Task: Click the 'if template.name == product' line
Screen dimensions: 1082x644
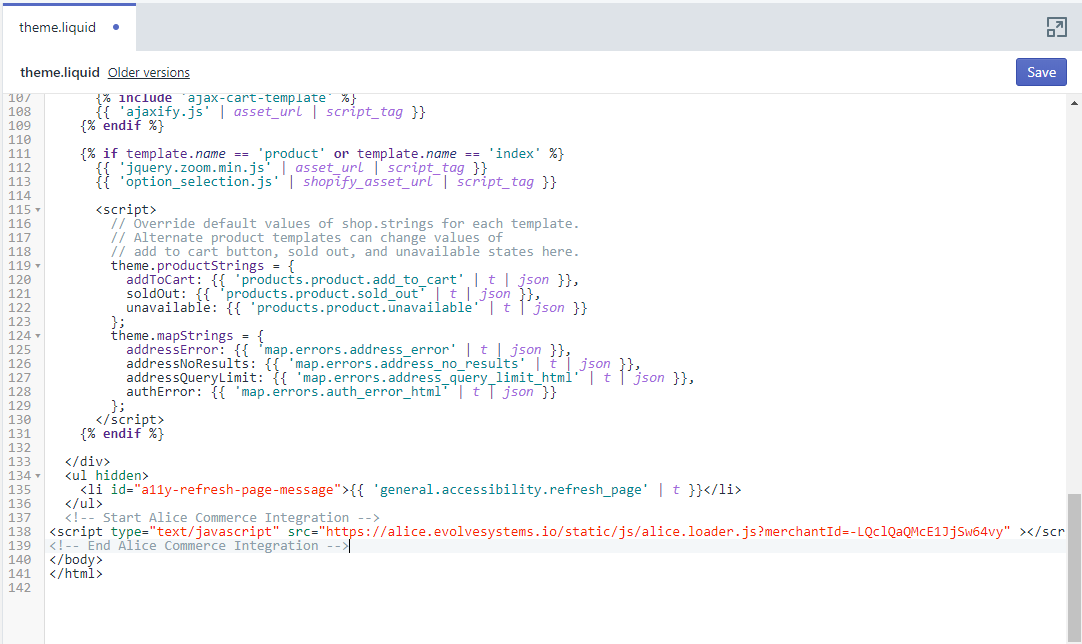Action: [x=322, y=154]
